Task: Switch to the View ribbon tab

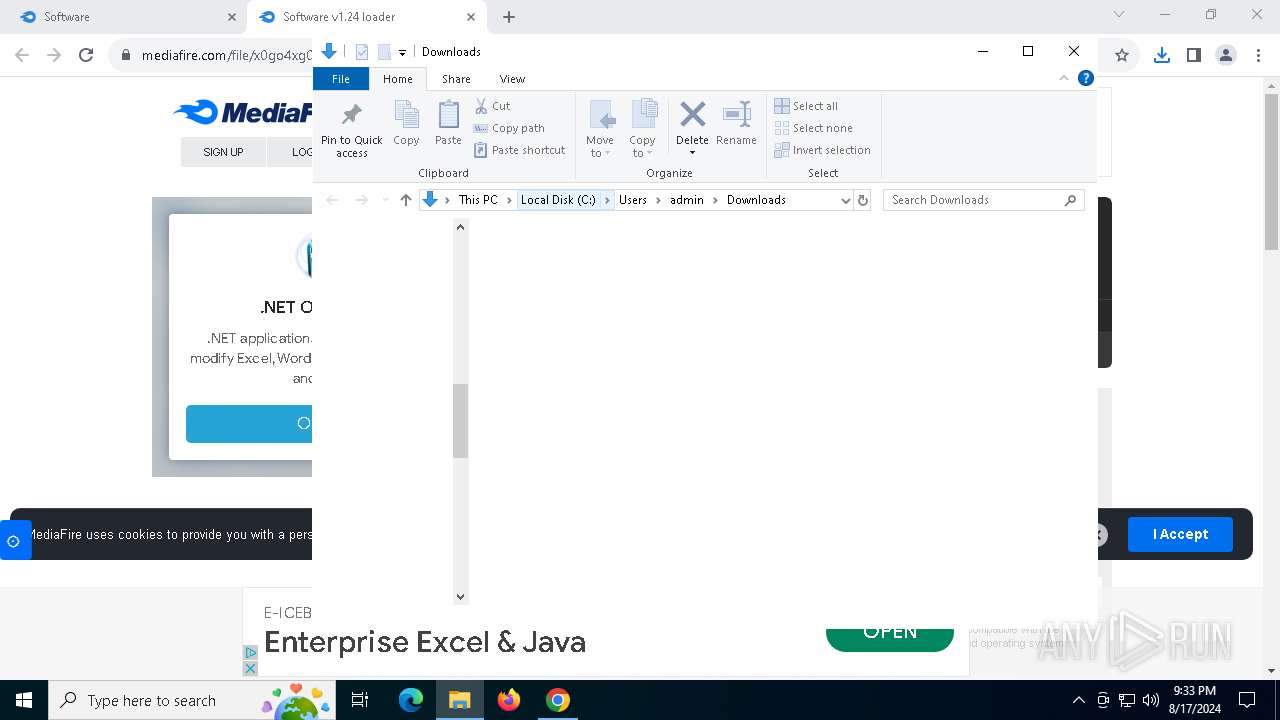Action: click(x=512, y=79)
